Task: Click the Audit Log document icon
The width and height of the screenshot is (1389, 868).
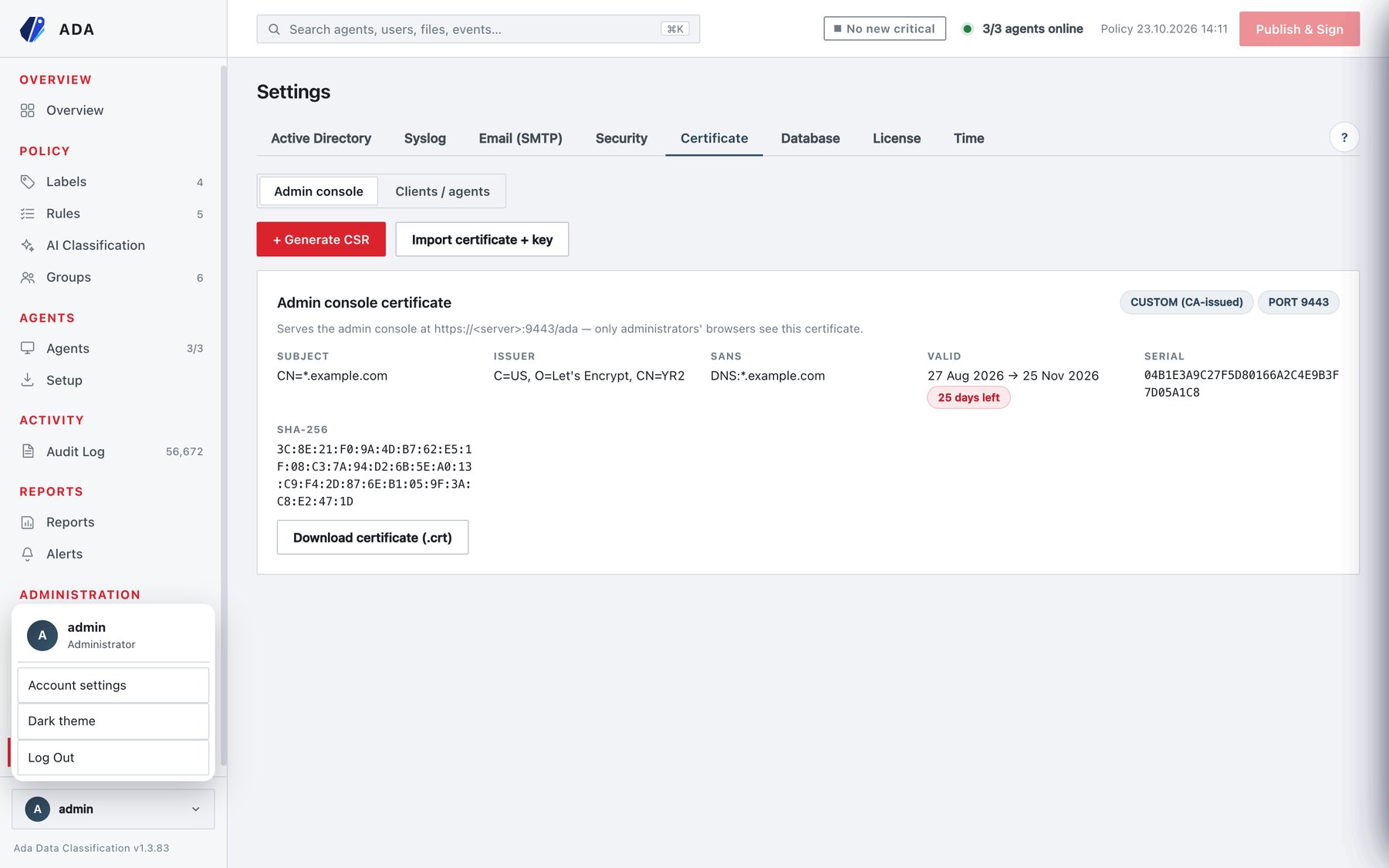Action: (28, 451)
